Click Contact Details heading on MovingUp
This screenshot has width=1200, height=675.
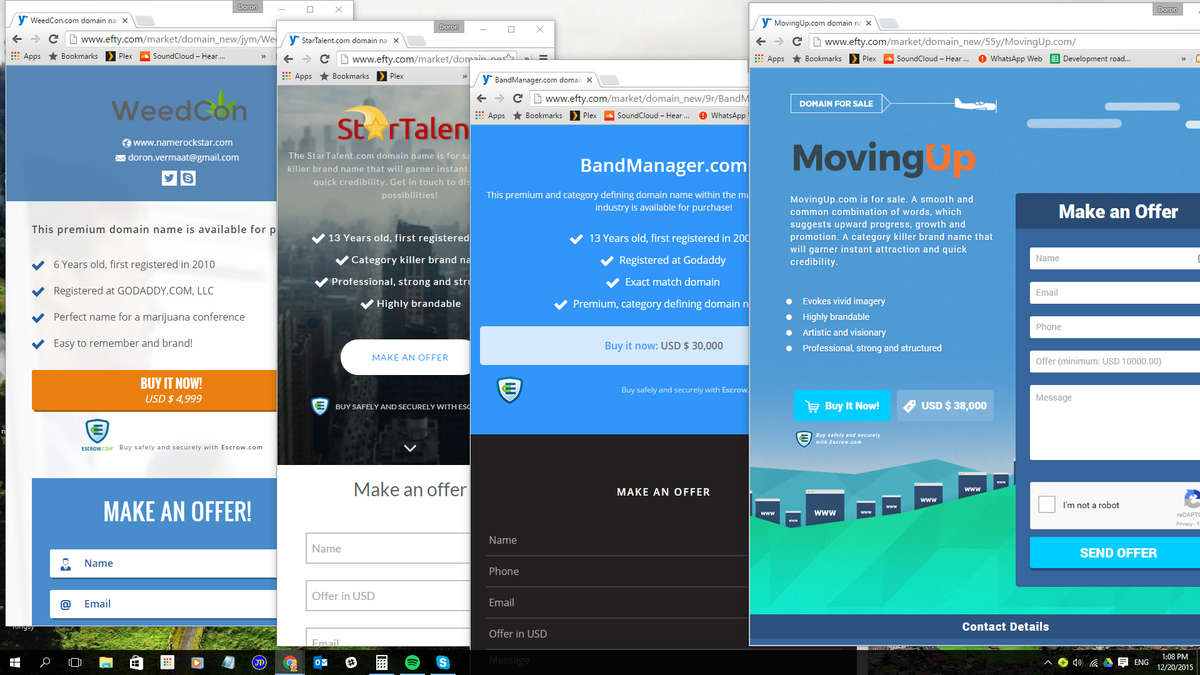[1005, 627]
